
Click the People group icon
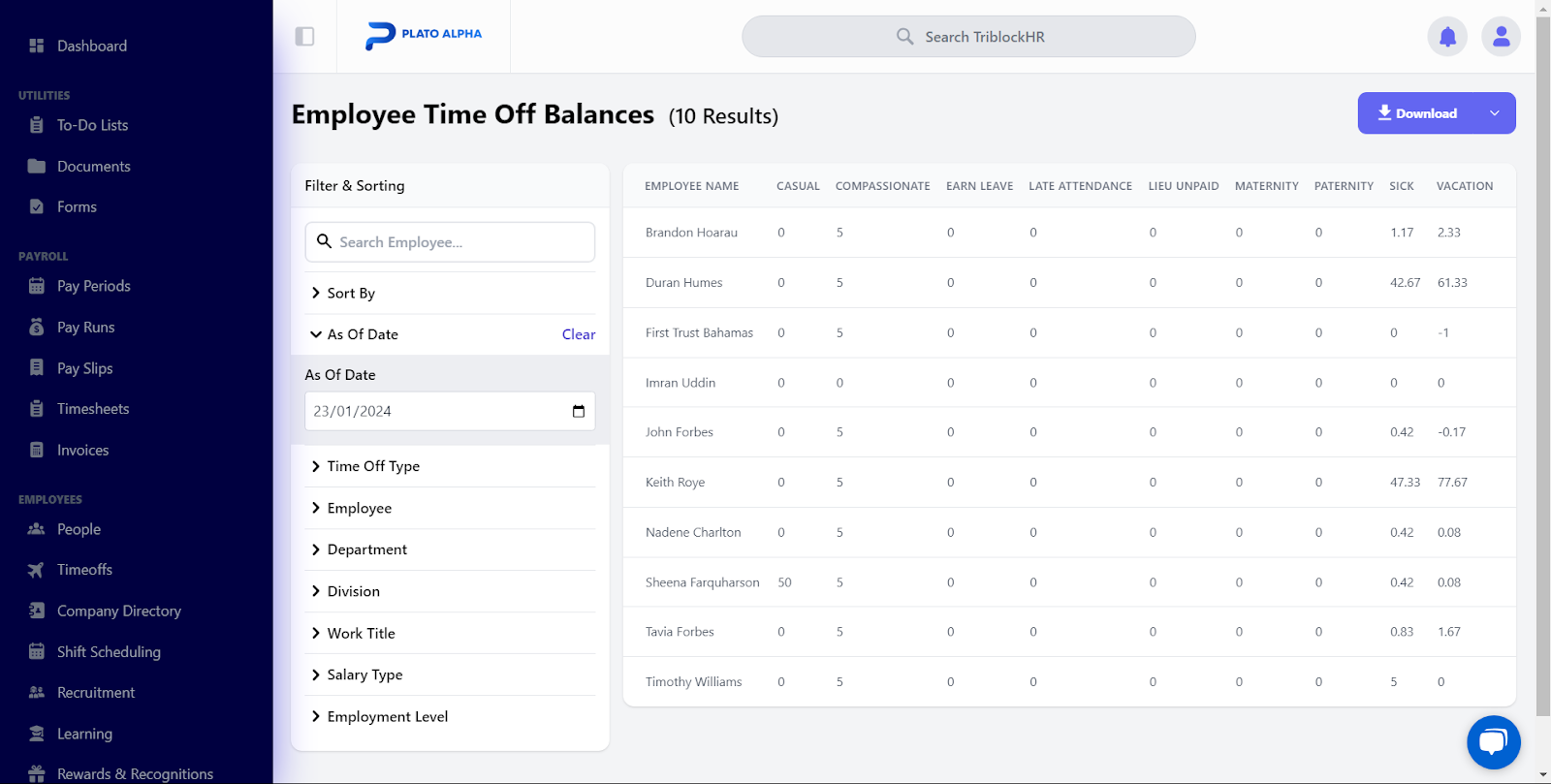click(37, 529)
